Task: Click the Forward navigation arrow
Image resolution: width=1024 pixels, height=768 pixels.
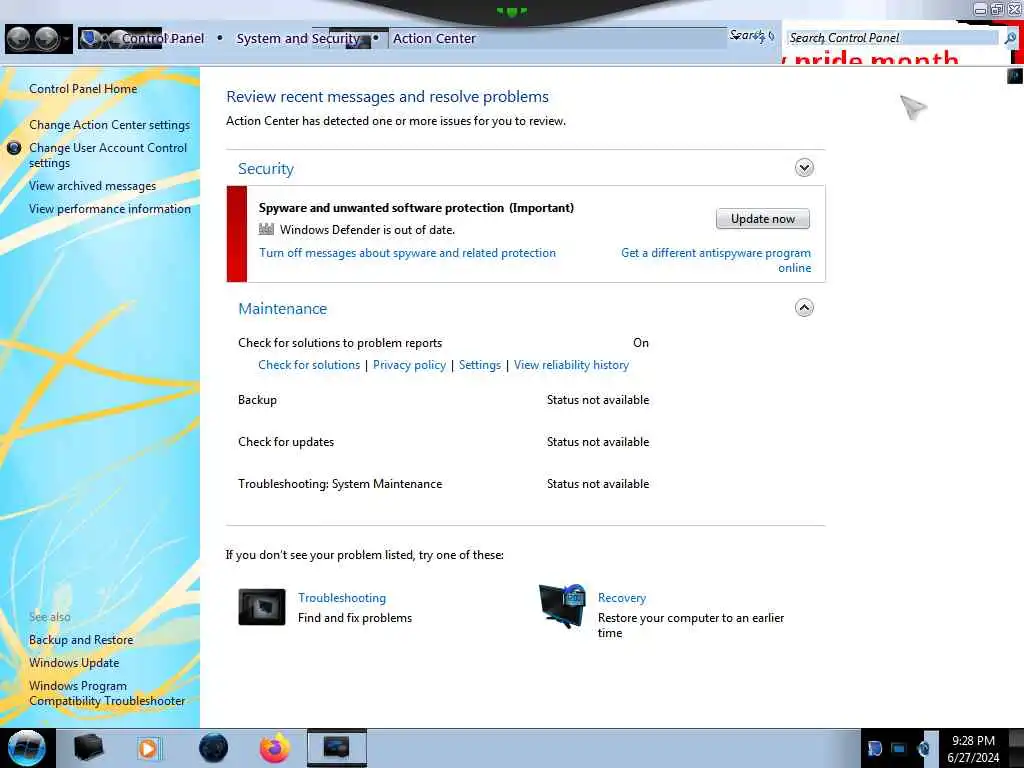Action: click(46, 39)
